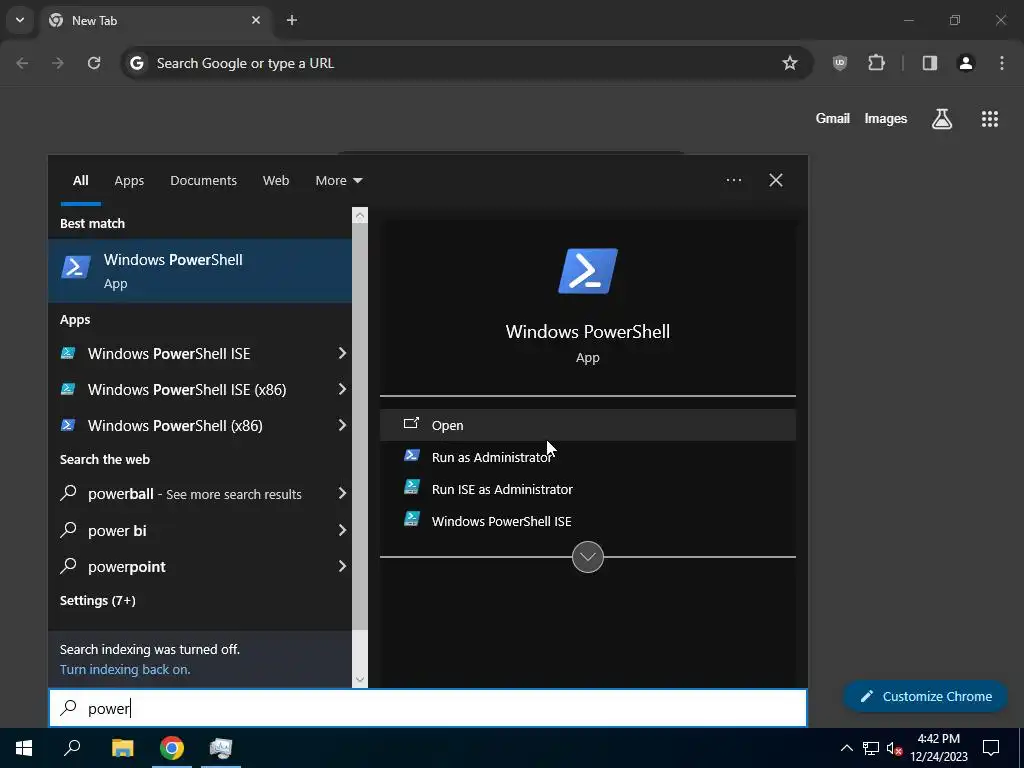Click results list scroll up arrow

click(x=360, y=216)
